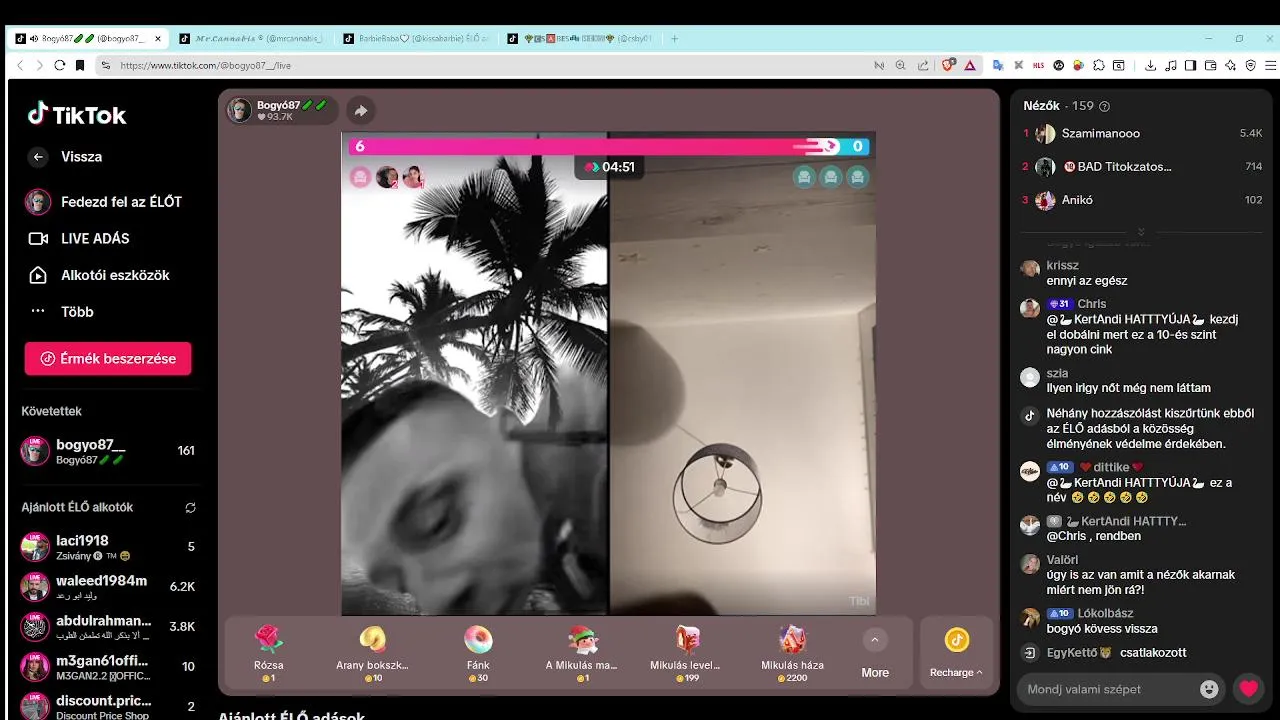The height and width of the screenshot is (720, 1280).
Task: Send a Fánk gift
Action: tap(477, 651)
